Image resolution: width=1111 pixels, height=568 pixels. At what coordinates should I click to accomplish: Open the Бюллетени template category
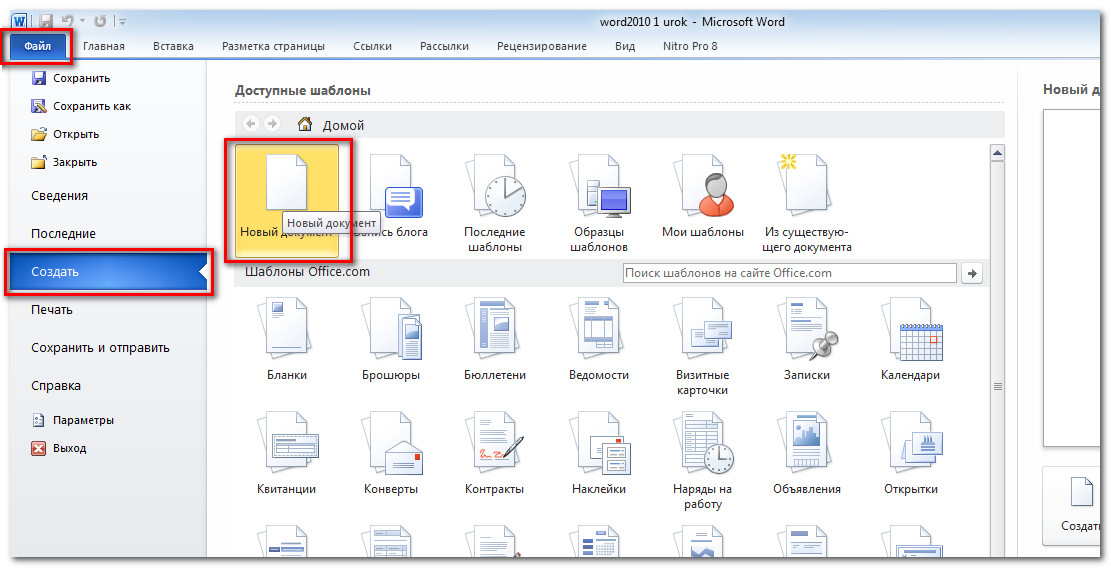point(495,341)
